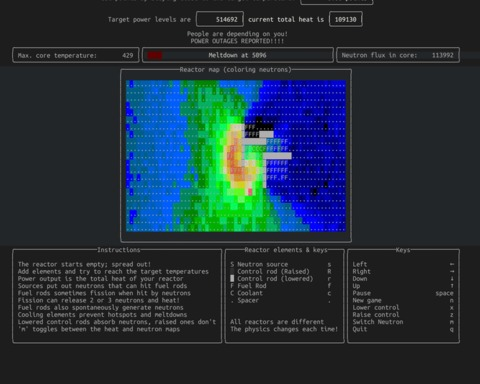Click 'Max. core temperature:' label
The height and width of the screenshot is (384, 480).
[57, 55]
